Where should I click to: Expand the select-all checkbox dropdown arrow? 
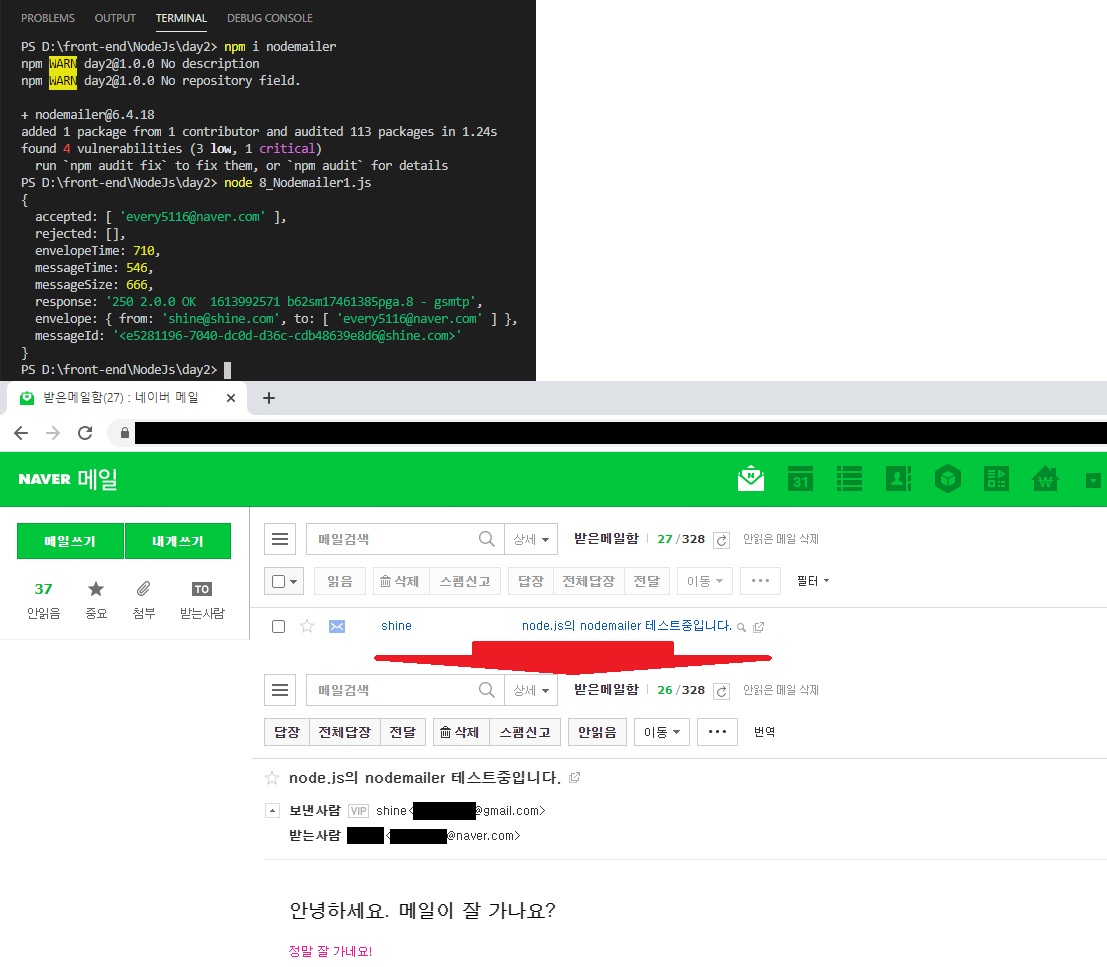pos(293,582)
